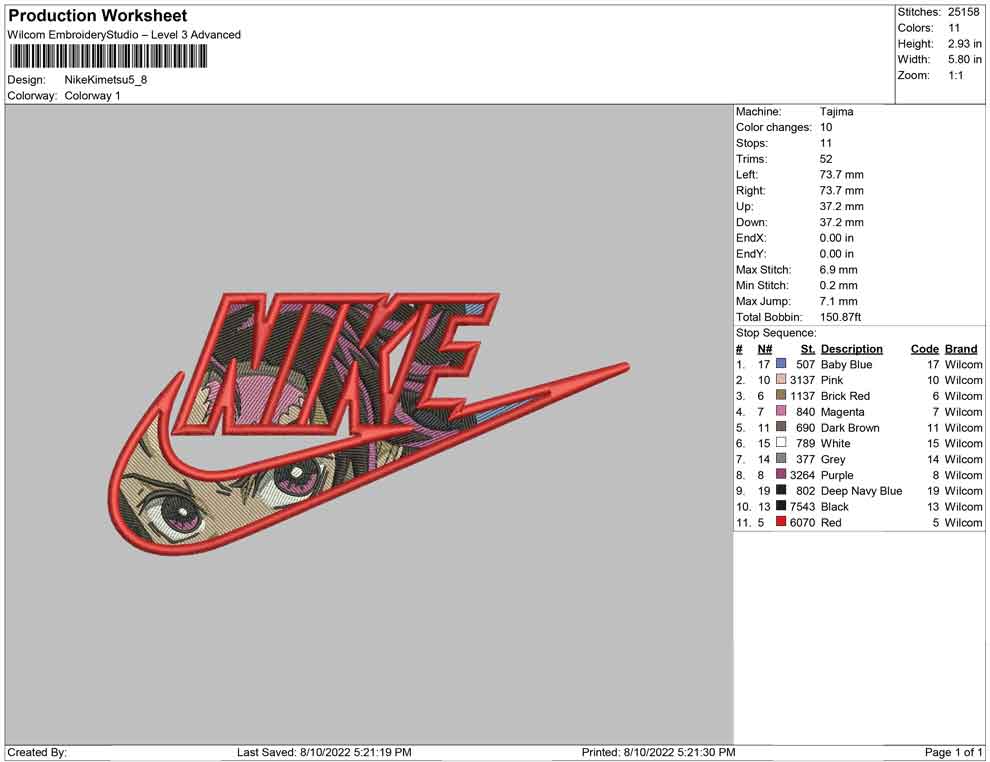Choose the Red thread swatch
The height and width of the screenshot is (762, 990).
(781, 521)
